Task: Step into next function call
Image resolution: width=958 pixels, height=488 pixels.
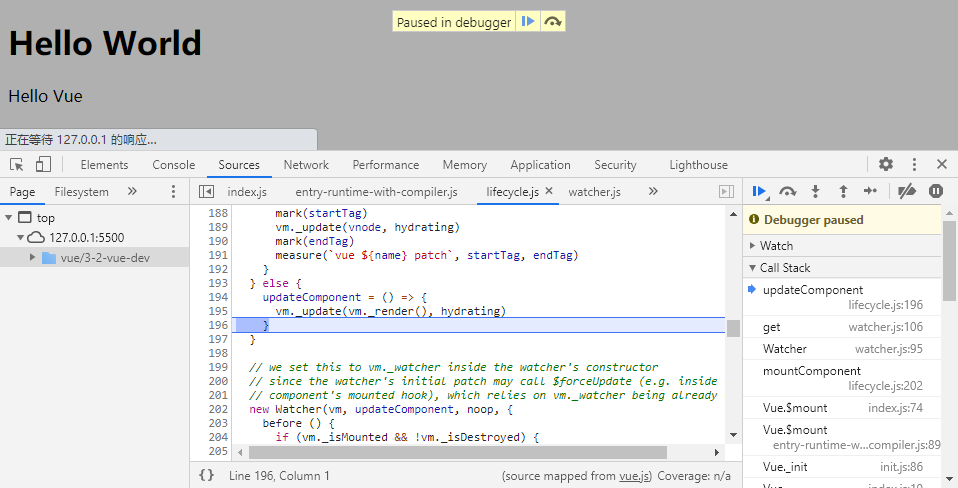Action: pyautogui.click(x=815, y=192)
